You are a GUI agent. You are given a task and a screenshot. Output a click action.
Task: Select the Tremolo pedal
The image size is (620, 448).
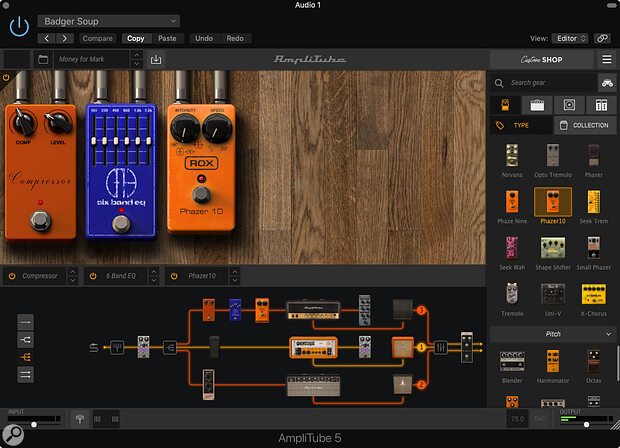tap(512, 299)
